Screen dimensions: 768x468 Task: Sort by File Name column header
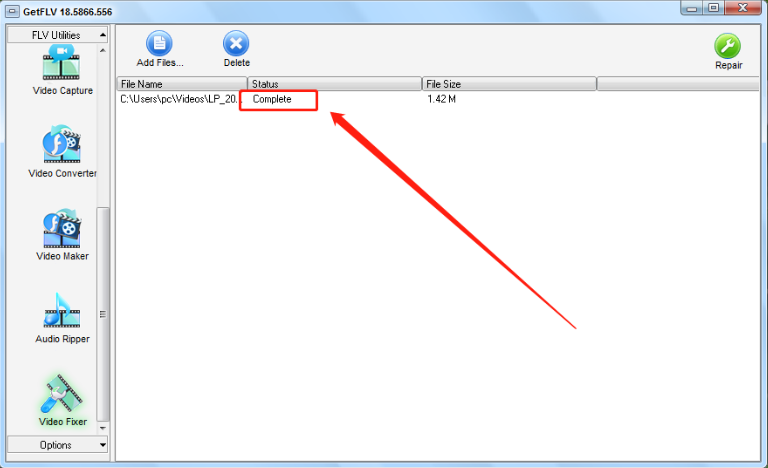182,84
